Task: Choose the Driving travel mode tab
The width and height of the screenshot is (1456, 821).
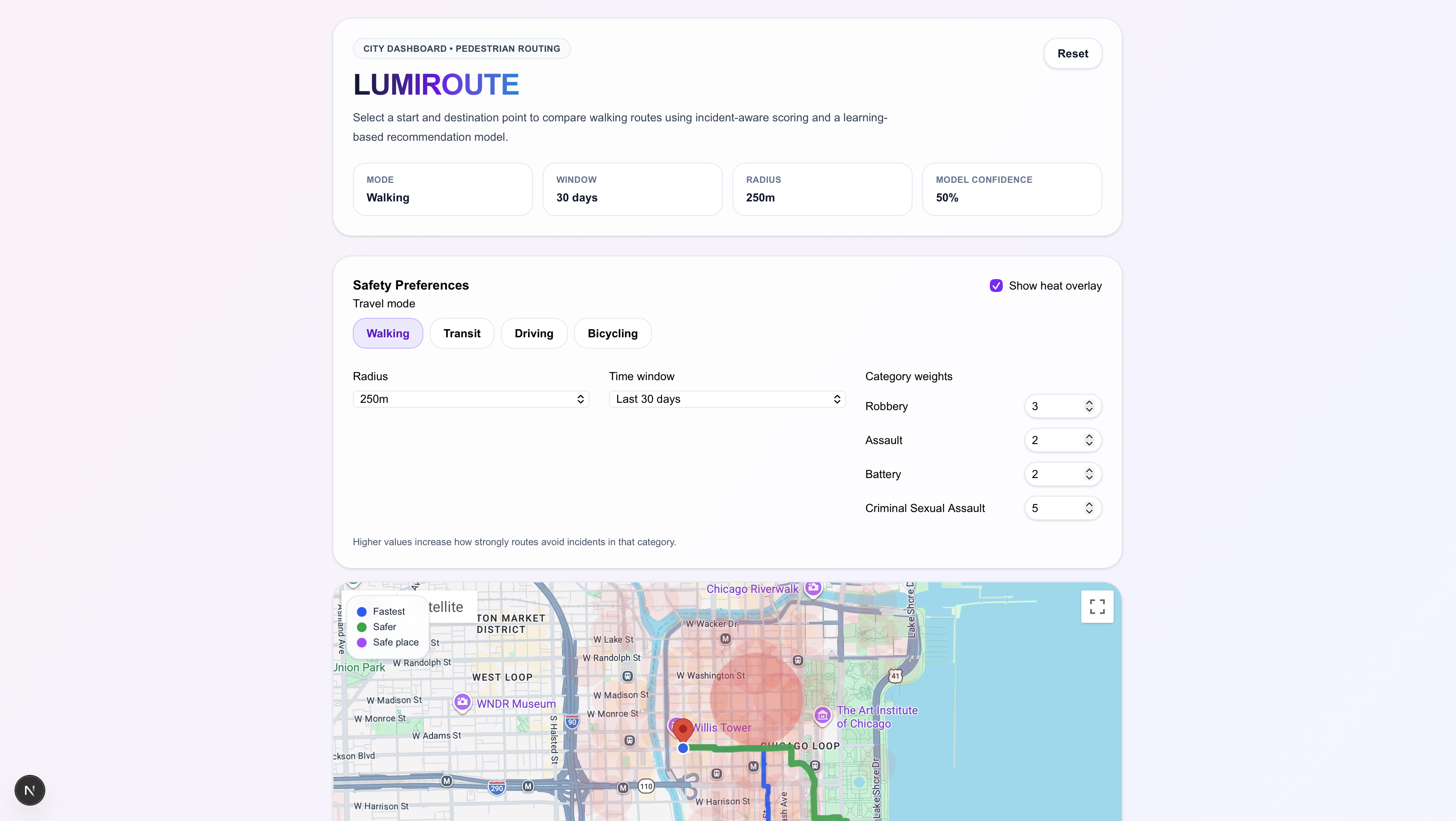Action: click(534, 333)
